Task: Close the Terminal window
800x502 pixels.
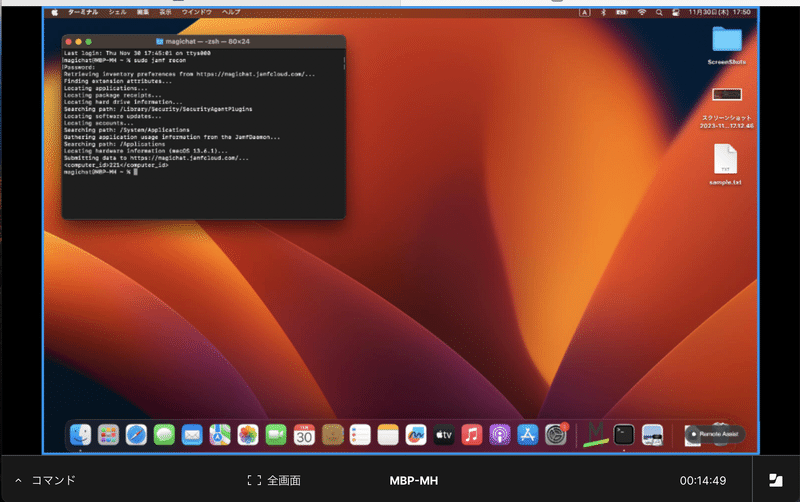Action: [68, 42]
